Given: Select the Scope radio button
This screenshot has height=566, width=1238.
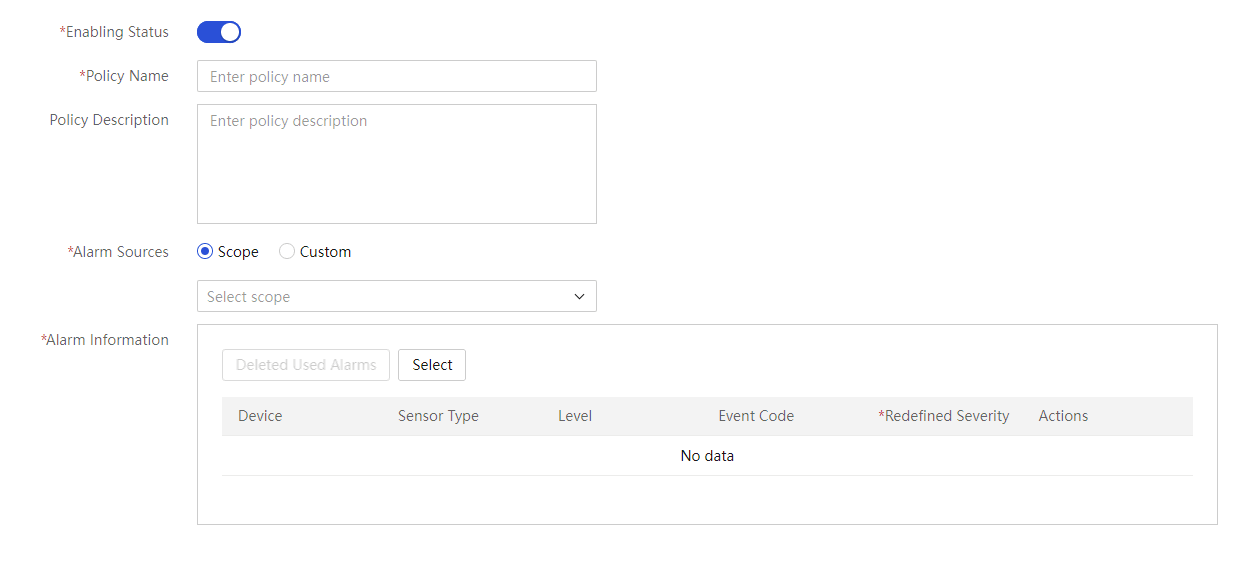Looking at the screenshot, I should (x=205, y=252).
